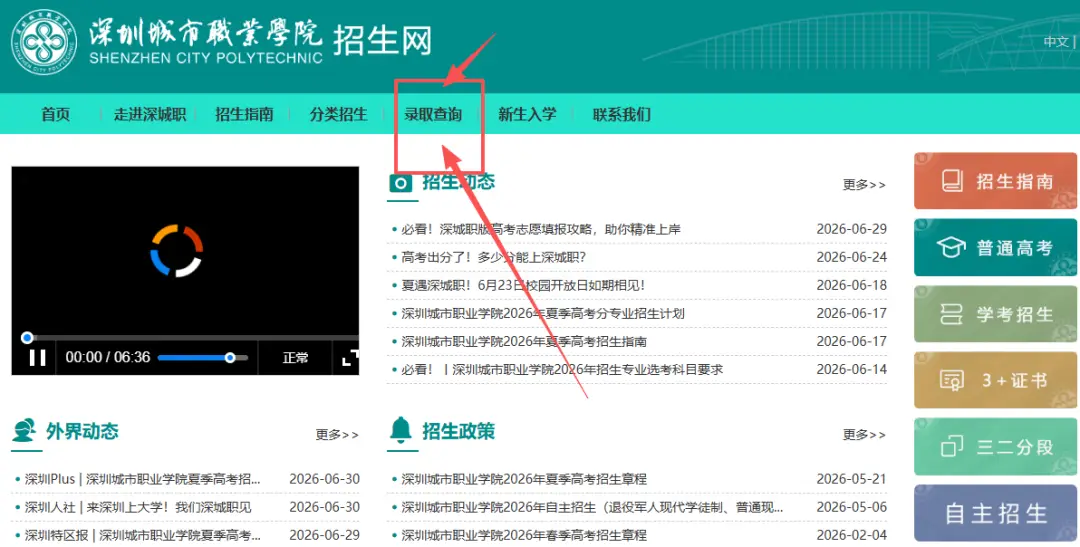
Task: Pause the video with the pause icon
Action: [37, 358]
